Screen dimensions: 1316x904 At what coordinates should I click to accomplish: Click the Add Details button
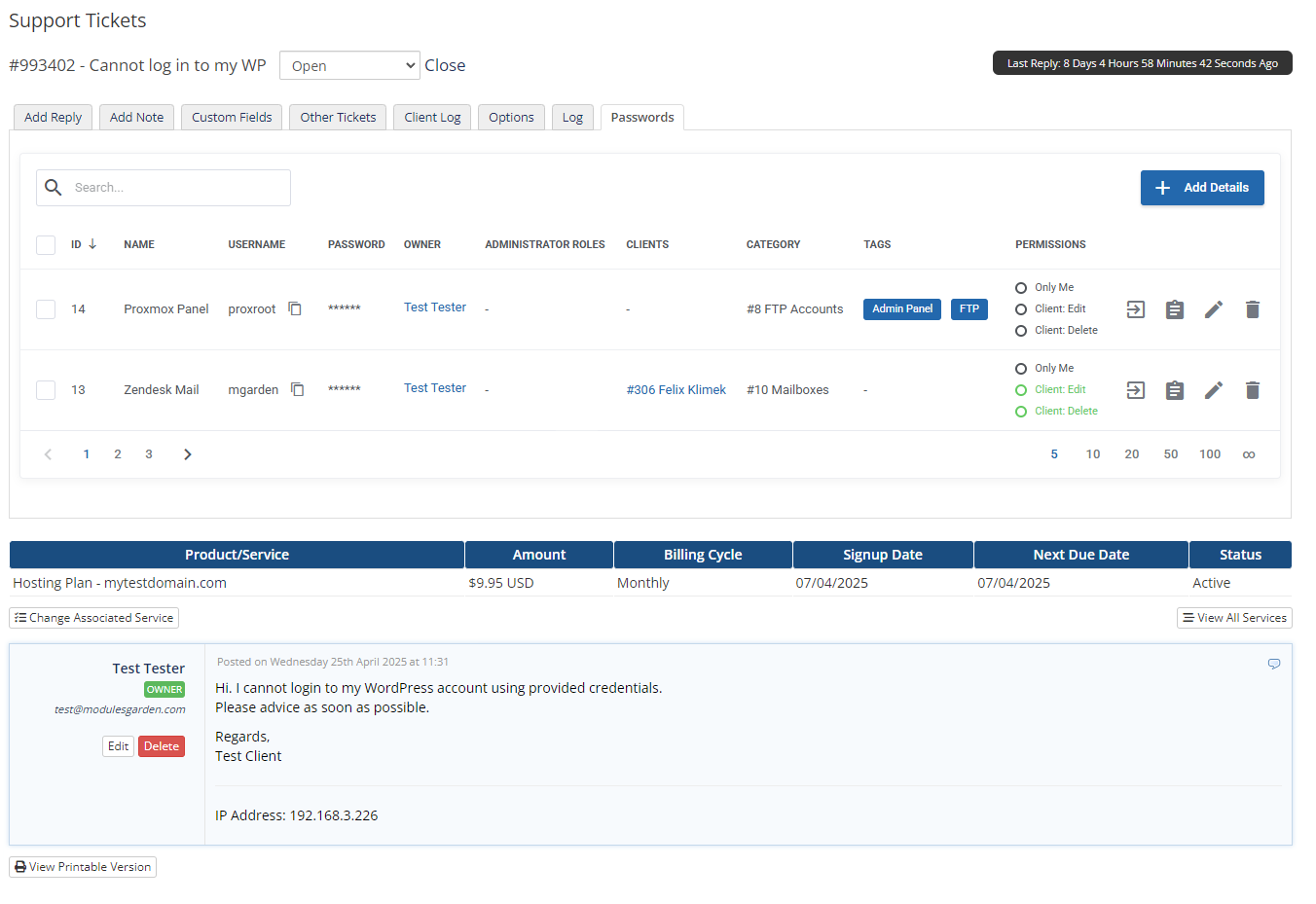[x=1201, y=188]
